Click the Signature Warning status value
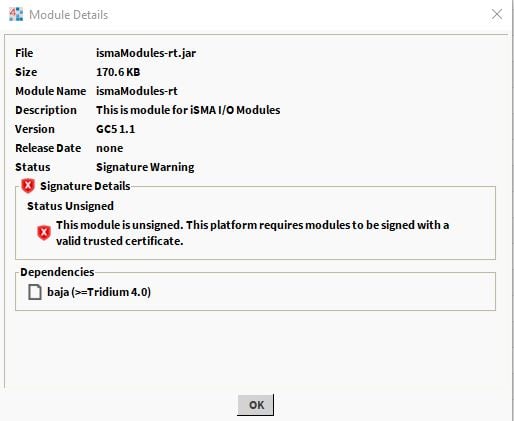The image size is (514, 421). (x=145, y=167)
